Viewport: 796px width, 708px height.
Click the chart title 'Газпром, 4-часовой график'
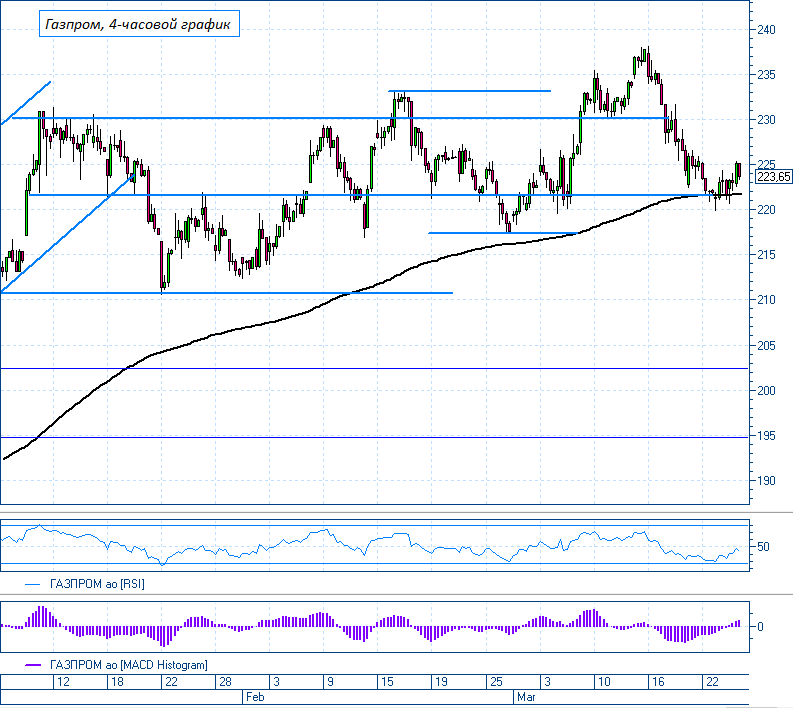click(139, 24)
